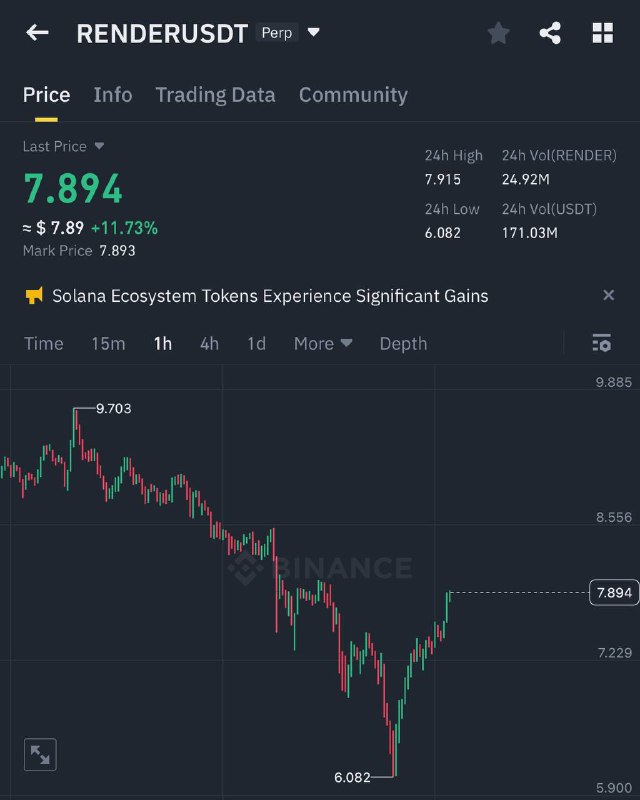Open the More intervals dropdown
Image resolution: width=640 pixels, height=800 pixels.
pos(323,343)
